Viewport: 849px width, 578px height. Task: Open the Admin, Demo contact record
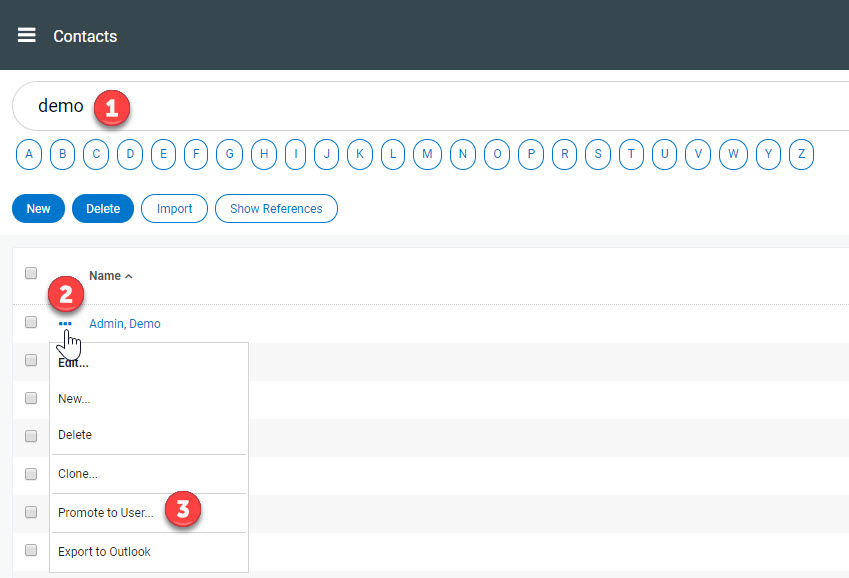[x=124, y=323]
